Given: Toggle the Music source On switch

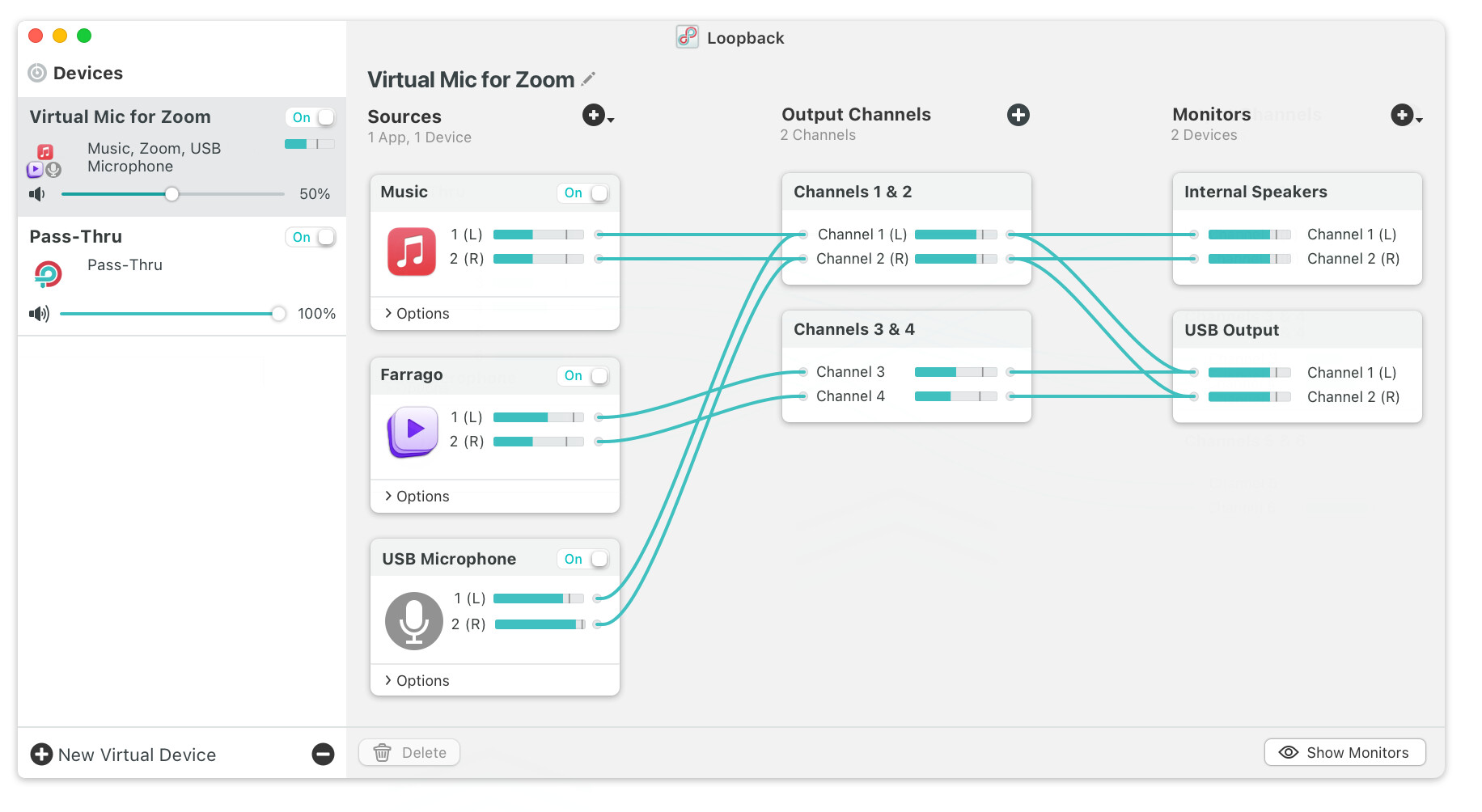Looking at the screenshot, I should click(x=583, y=193).
